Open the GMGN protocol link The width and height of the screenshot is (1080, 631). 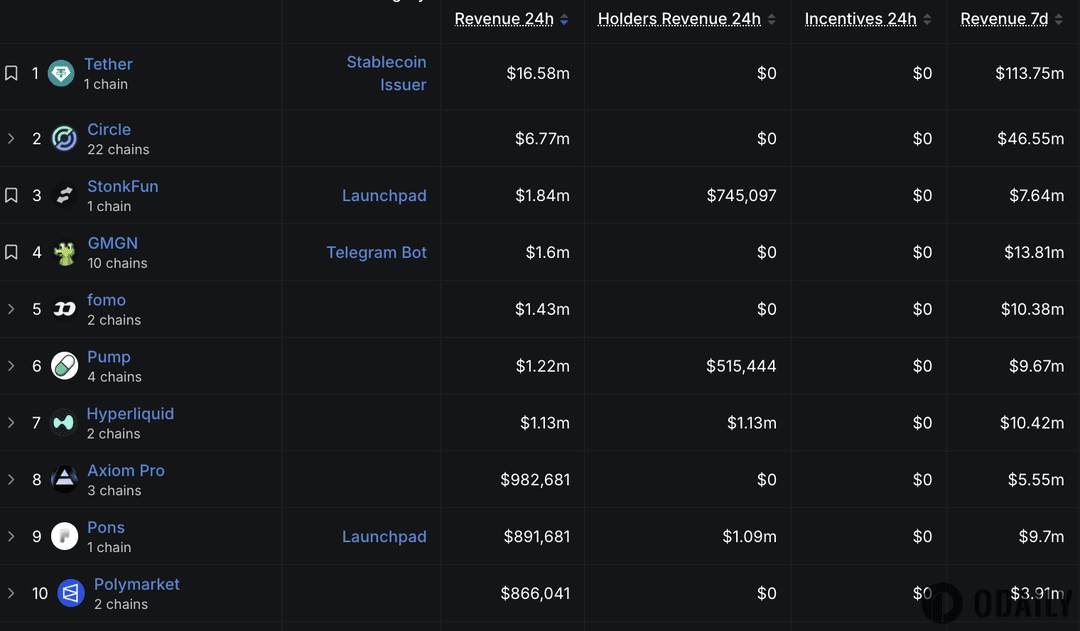click(x=112, y=243)
